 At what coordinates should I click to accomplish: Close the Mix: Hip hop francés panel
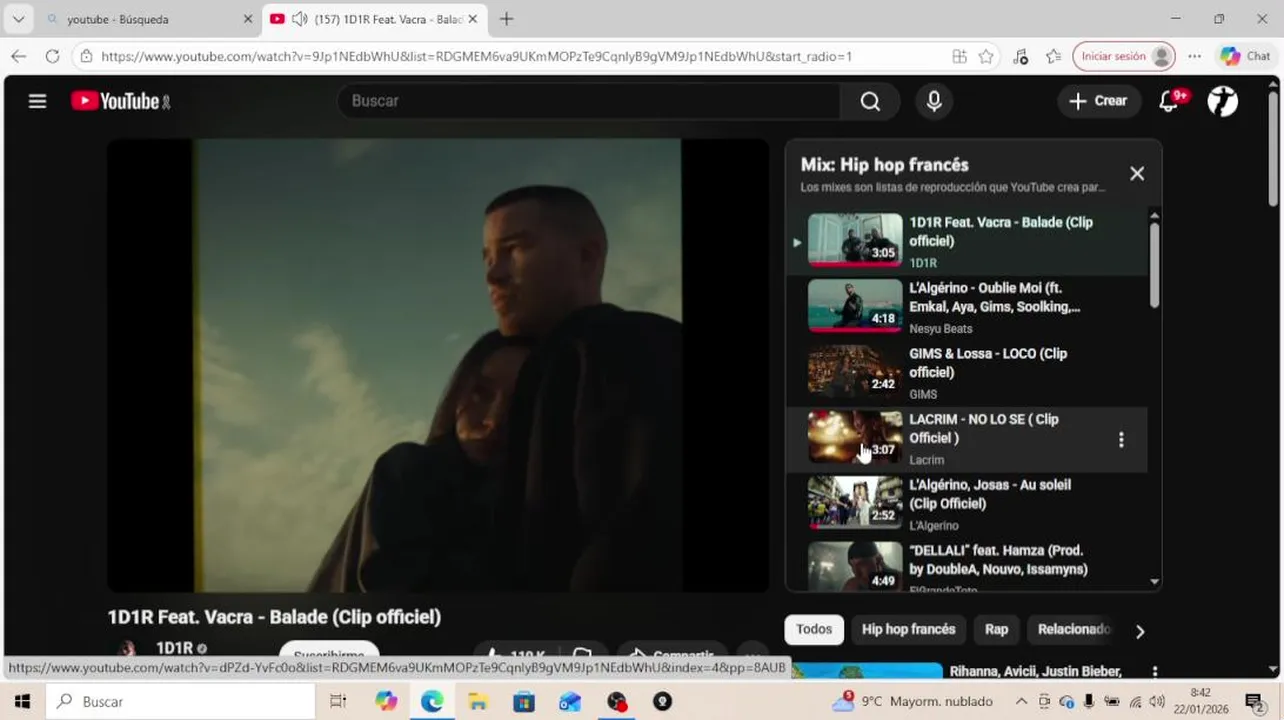tap(1137, 173)
